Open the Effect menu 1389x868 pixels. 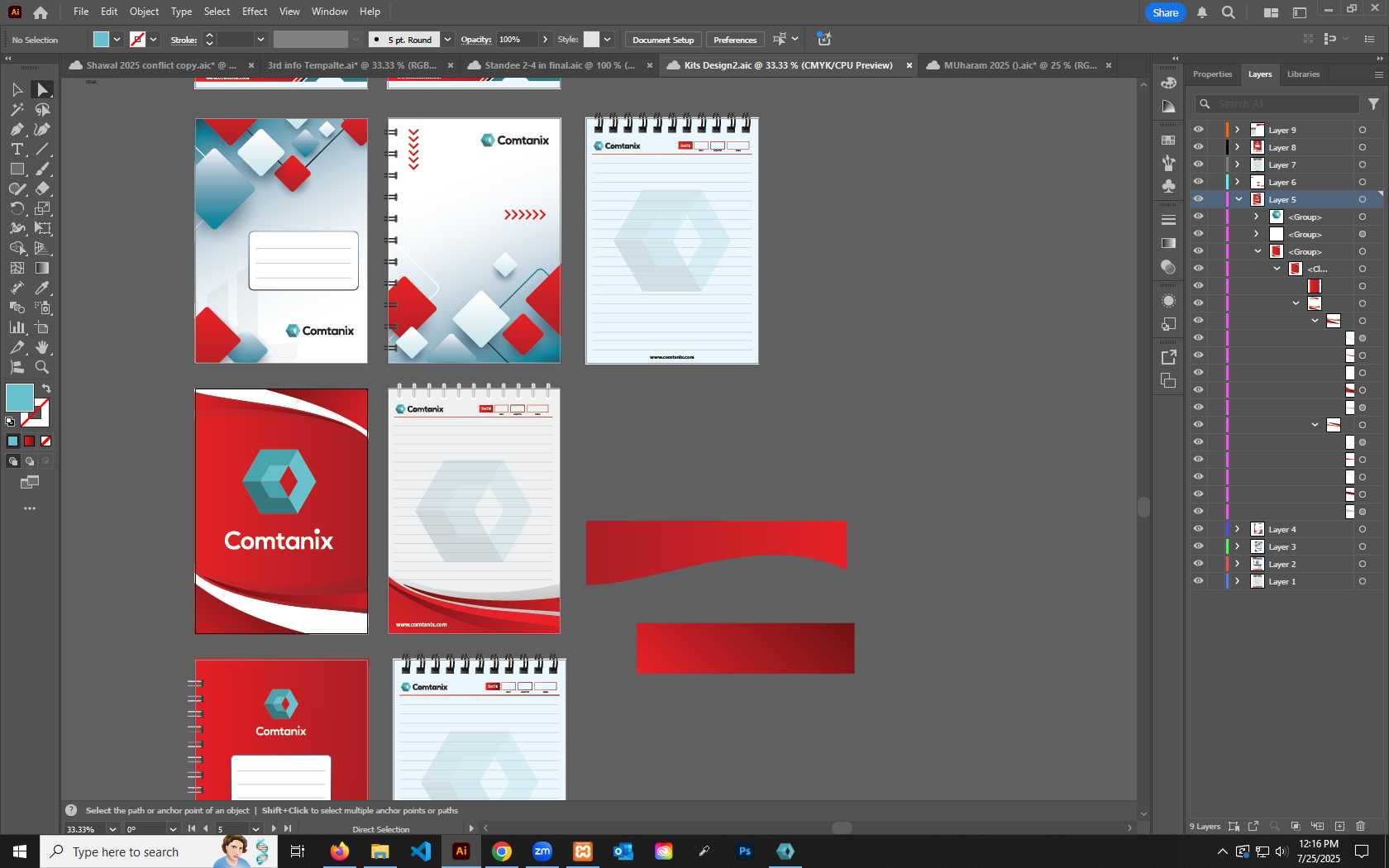(255, 12)
